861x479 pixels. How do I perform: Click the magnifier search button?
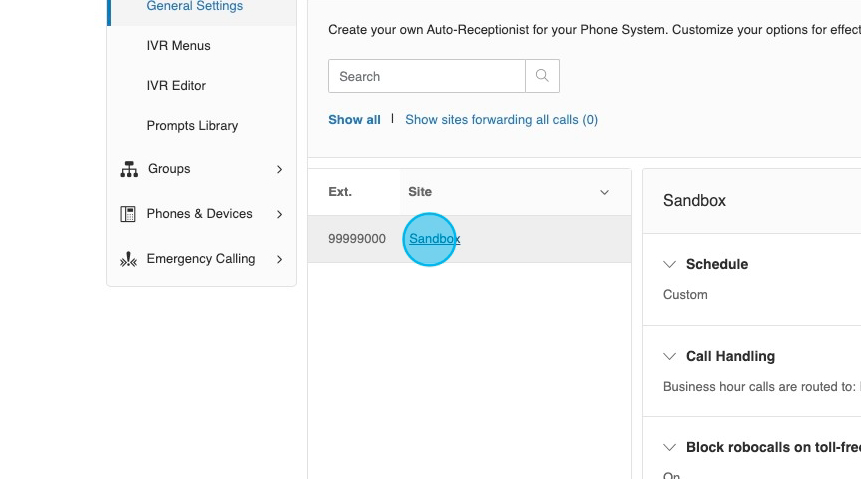[542, 76]
